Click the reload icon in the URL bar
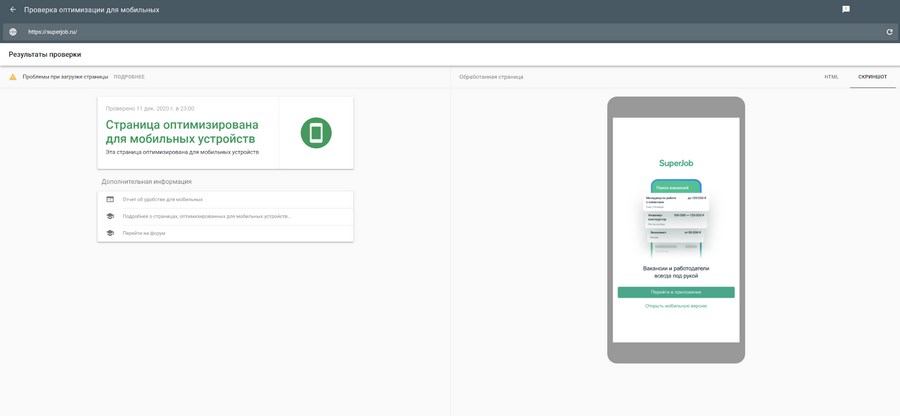900x416 pixels. [889, 32]
